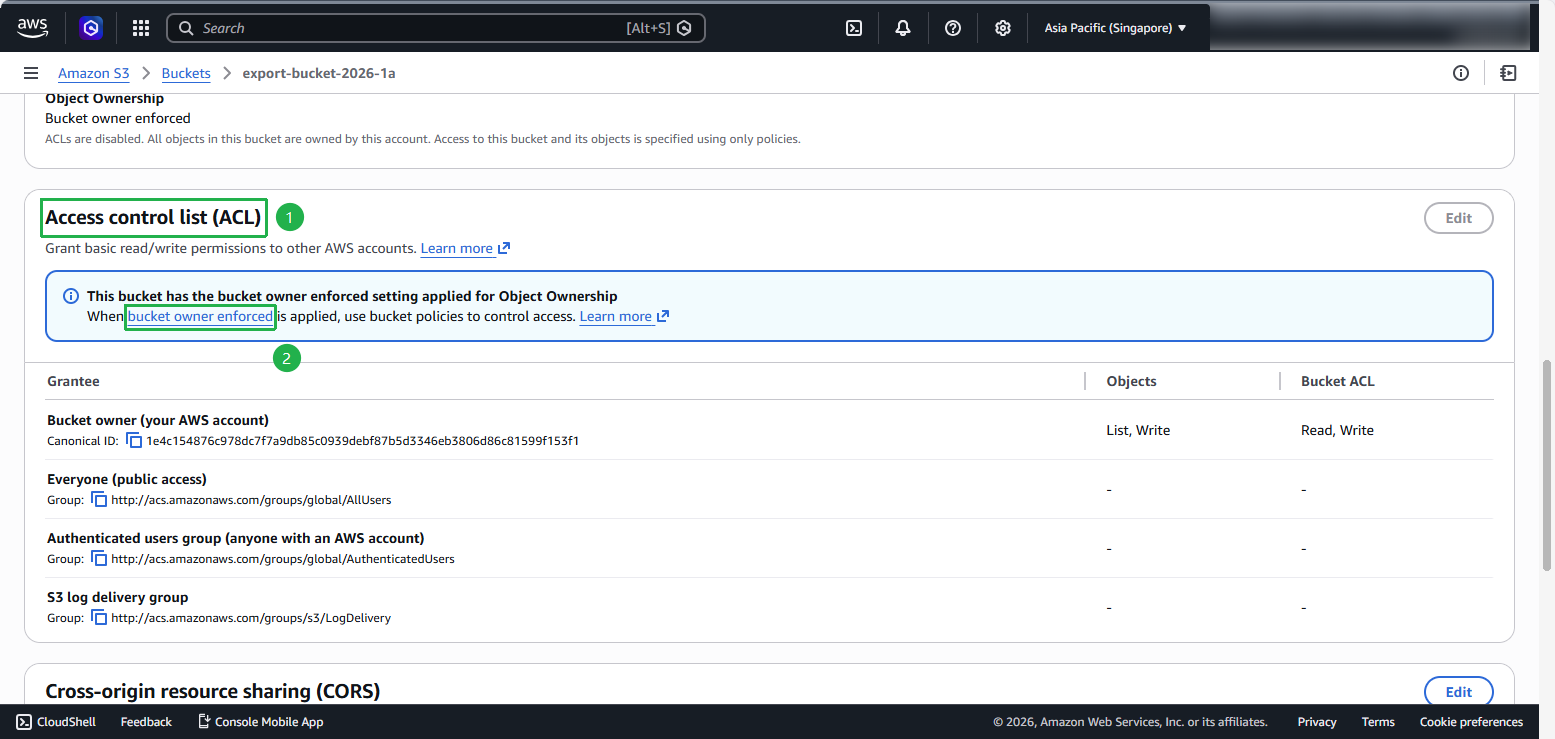Copy the bucket owner canonical ID
Image resolution: width=1555 pixels, height=739 pixels.
tap(135, 440)
